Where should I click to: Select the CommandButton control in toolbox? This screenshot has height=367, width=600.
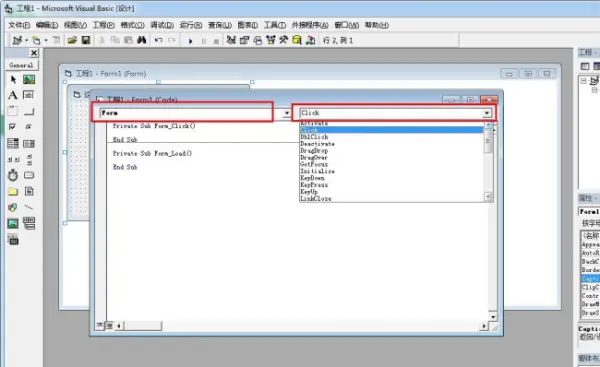coord(29,111)
